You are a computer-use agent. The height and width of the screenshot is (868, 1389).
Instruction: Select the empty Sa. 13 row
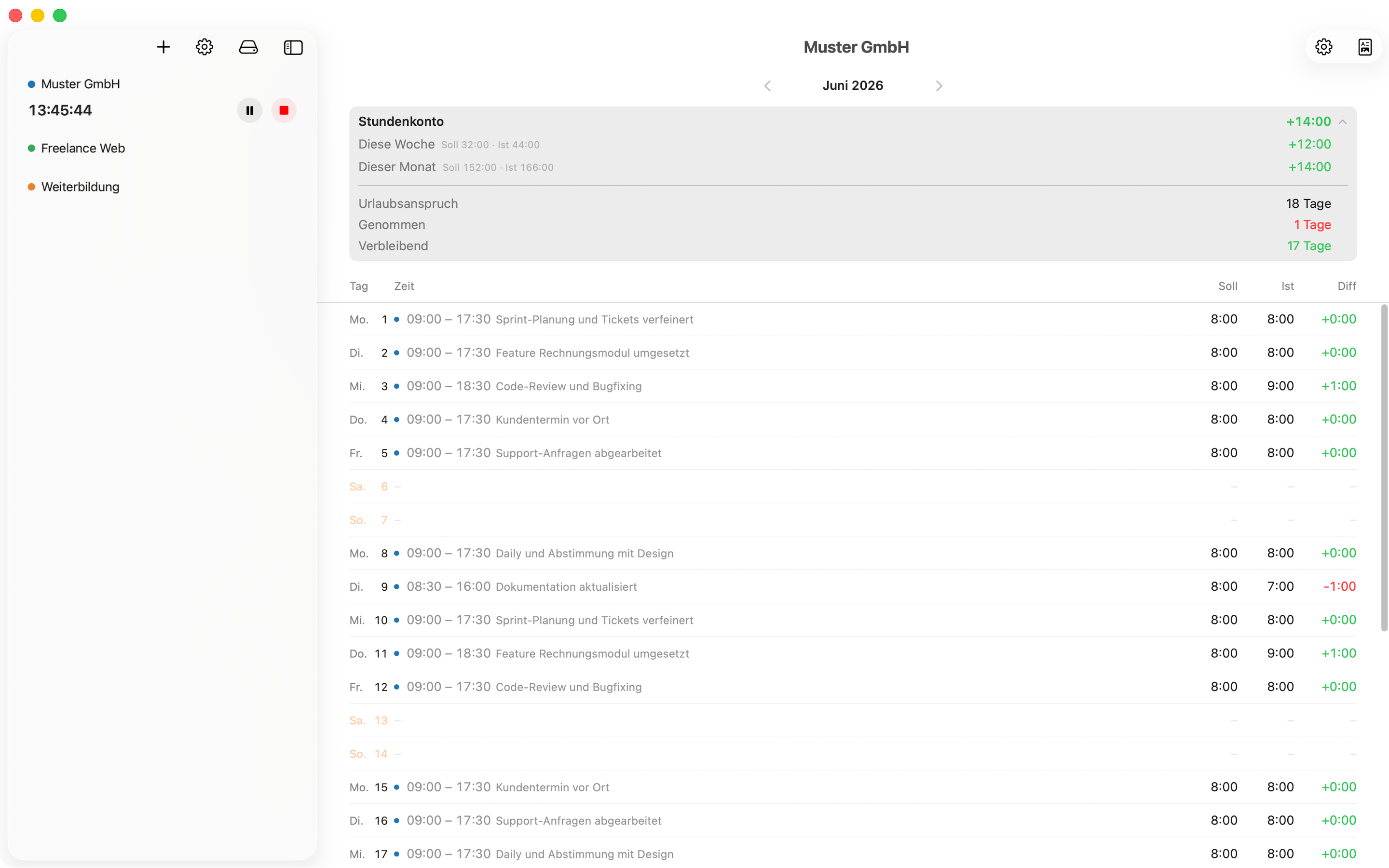852,720
